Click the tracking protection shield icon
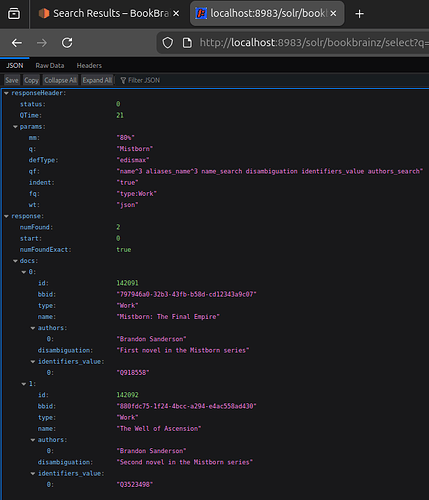 click(x=168, y=43)
